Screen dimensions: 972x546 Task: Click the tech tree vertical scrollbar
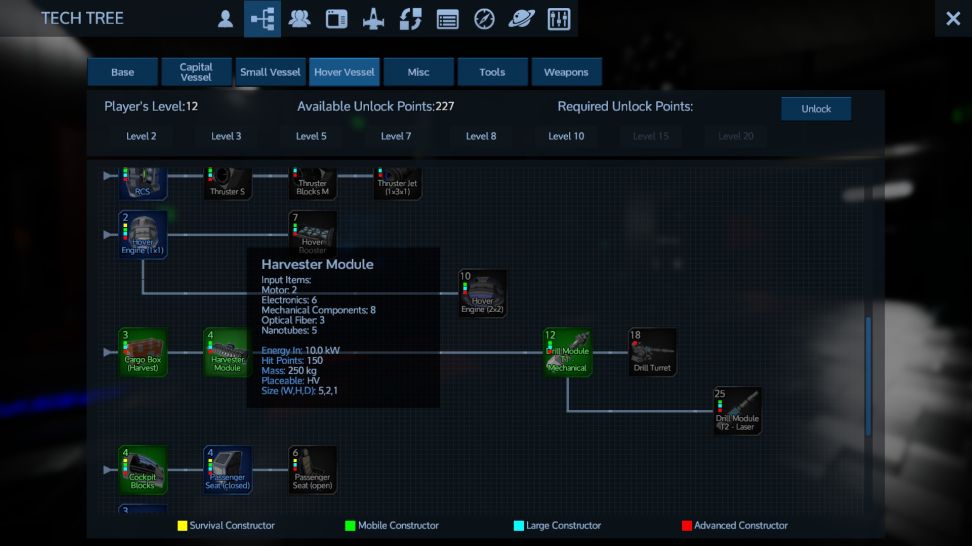click(868, 375)
